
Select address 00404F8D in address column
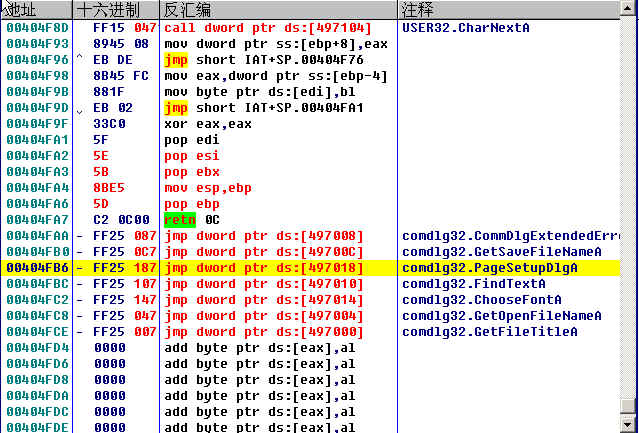coord(36,28)
